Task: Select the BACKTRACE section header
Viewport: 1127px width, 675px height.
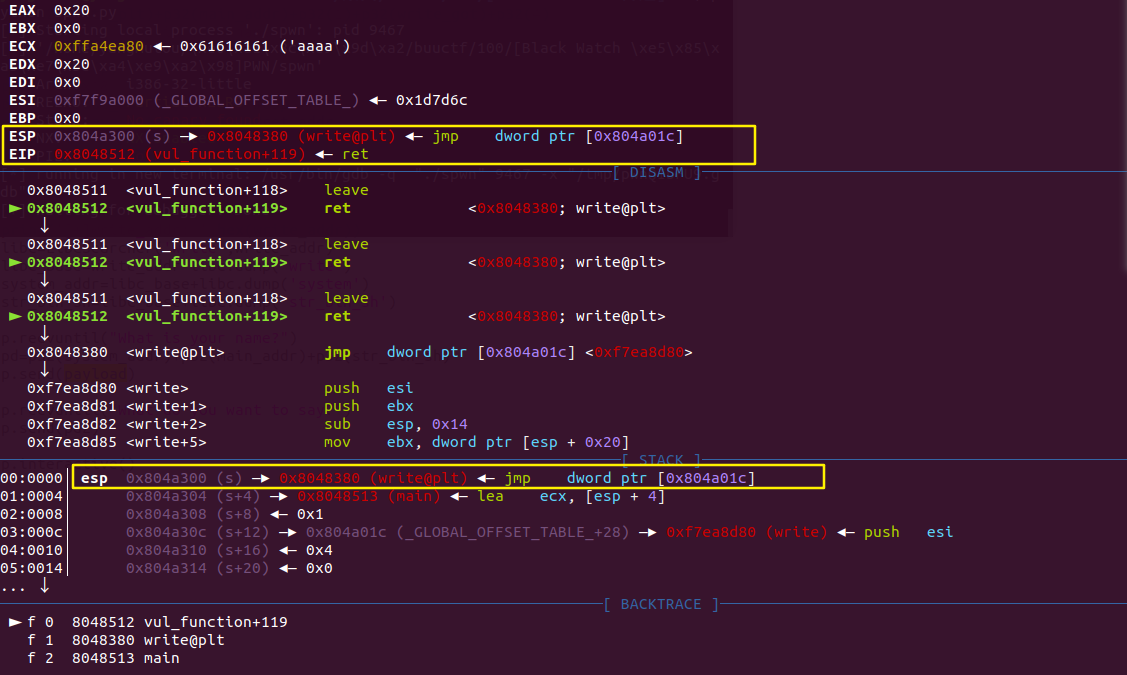Action: click(x=661, y=605)
